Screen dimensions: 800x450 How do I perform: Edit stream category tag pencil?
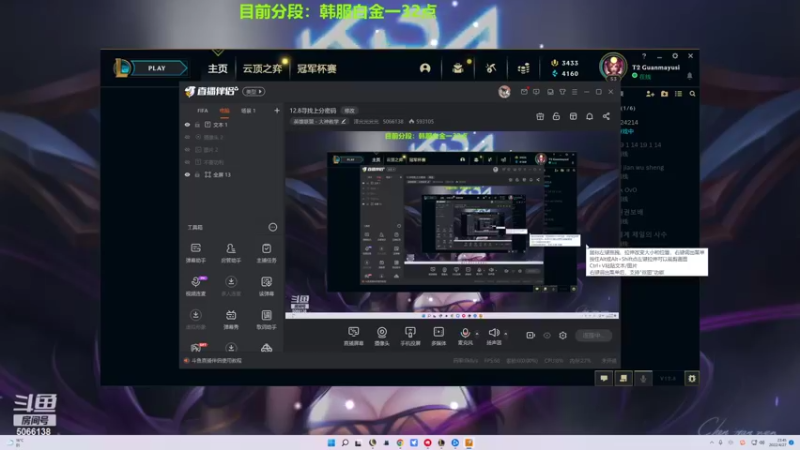344,121
